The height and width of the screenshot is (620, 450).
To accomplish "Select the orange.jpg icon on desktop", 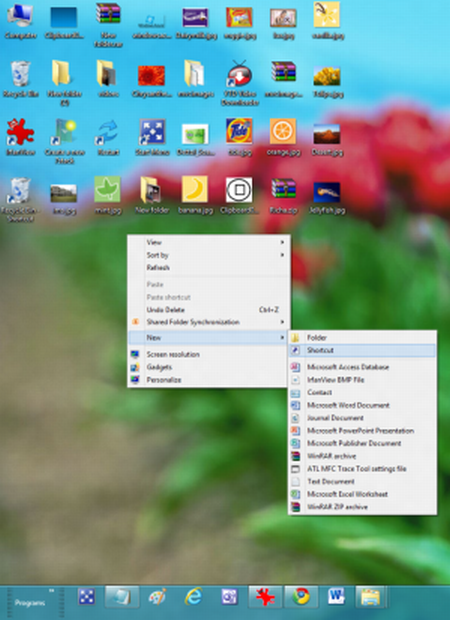I will 283,137.
